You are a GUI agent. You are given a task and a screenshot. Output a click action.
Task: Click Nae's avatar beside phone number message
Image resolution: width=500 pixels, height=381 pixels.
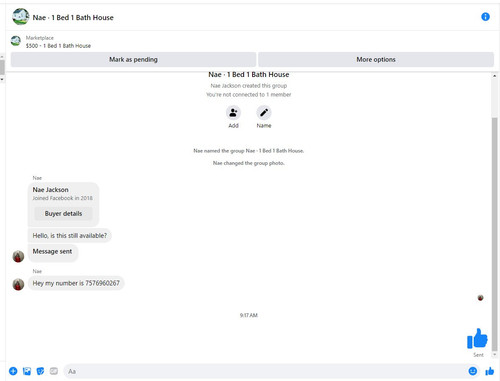click(18, 284)
